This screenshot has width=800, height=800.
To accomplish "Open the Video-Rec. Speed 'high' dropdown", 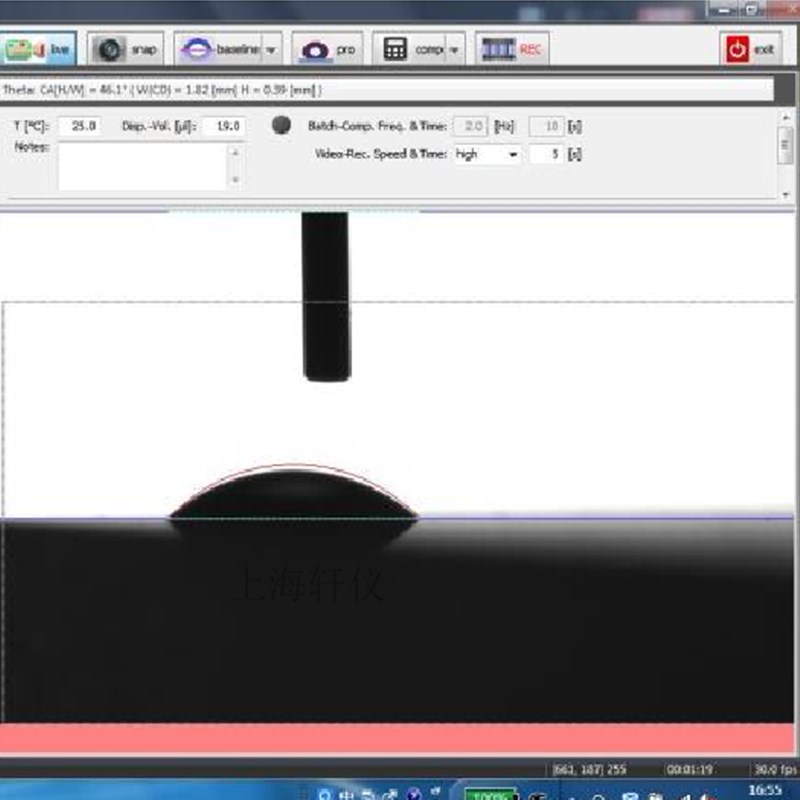I will 487,154.
